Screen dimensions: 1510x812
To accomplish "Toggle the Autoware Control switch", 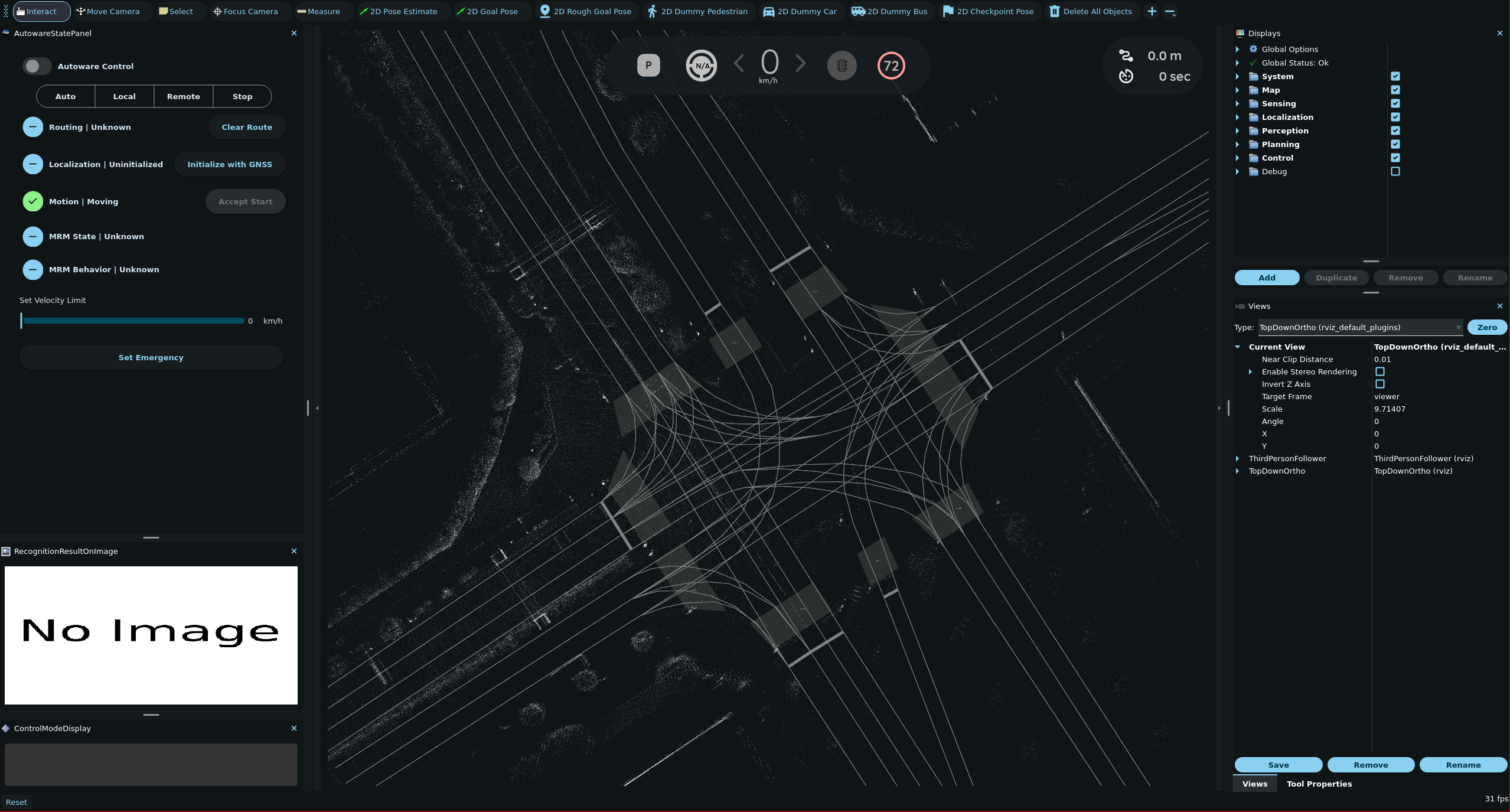I will [37, 66].
